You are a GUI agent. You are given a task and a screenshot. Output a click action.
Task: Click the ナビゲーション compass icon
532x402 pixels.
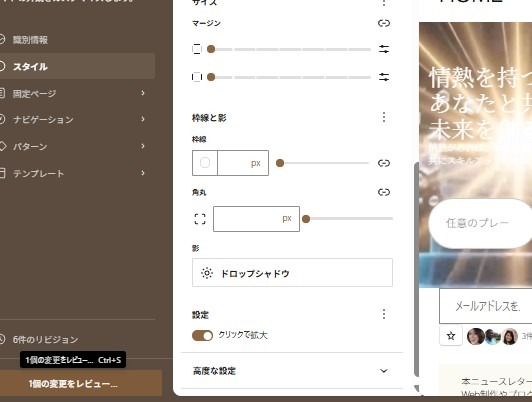pos(2,119)
